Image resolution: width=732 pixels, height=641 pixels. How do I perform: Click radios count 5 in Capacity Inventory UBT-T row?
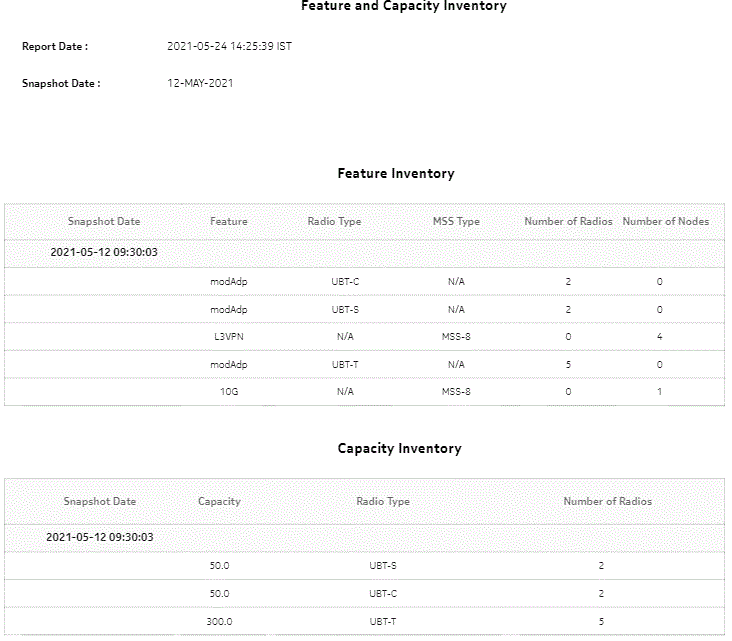pos(601,622)
